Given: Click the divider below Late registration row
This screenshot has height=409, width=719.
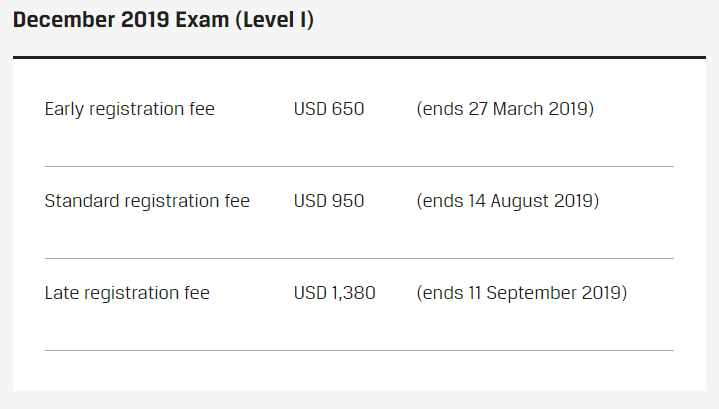Looking at the screenshot, I should 360,350.
